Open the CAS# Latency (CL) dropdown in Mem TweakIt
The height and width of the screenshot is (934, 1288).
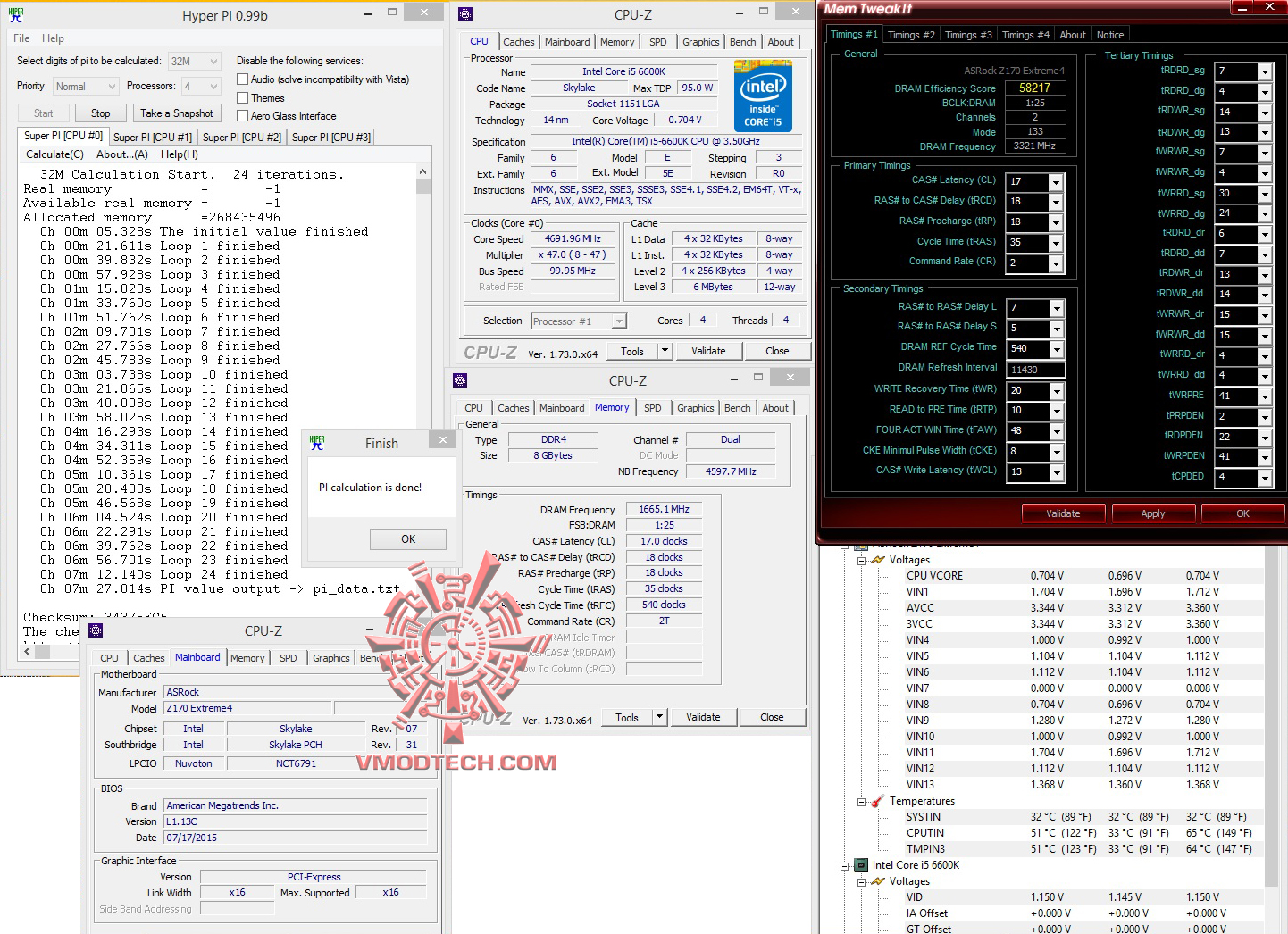tap(1056, 182)
